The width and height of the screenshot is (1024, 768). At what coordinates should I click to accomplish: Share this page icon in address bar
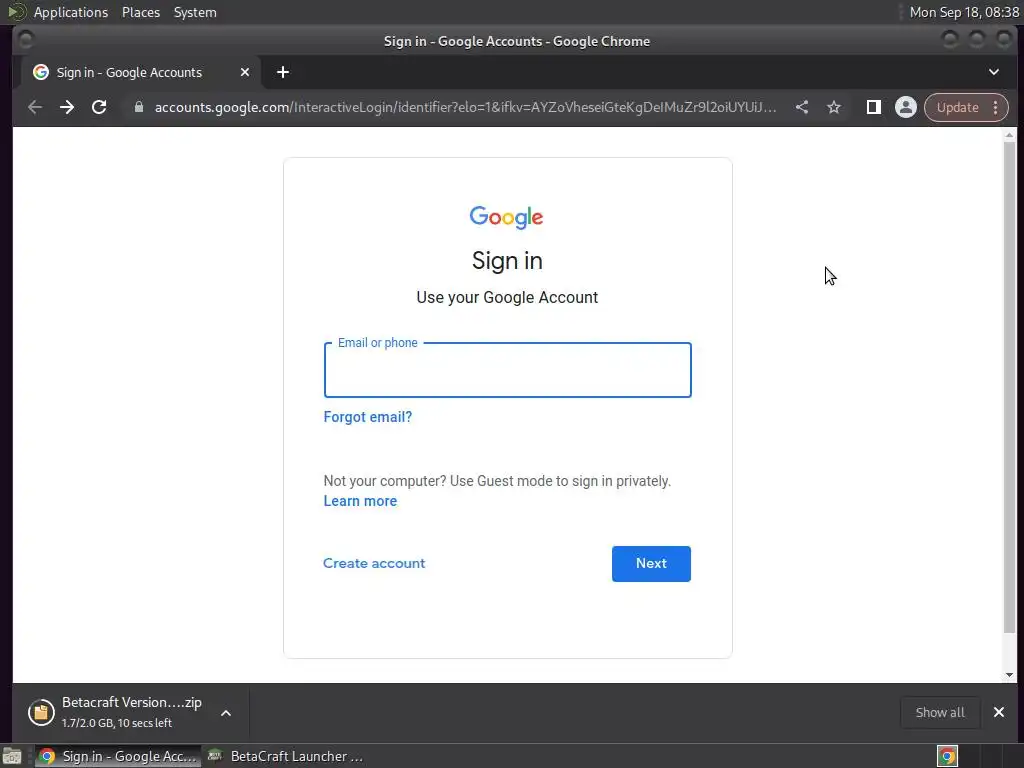click(802, 107)
